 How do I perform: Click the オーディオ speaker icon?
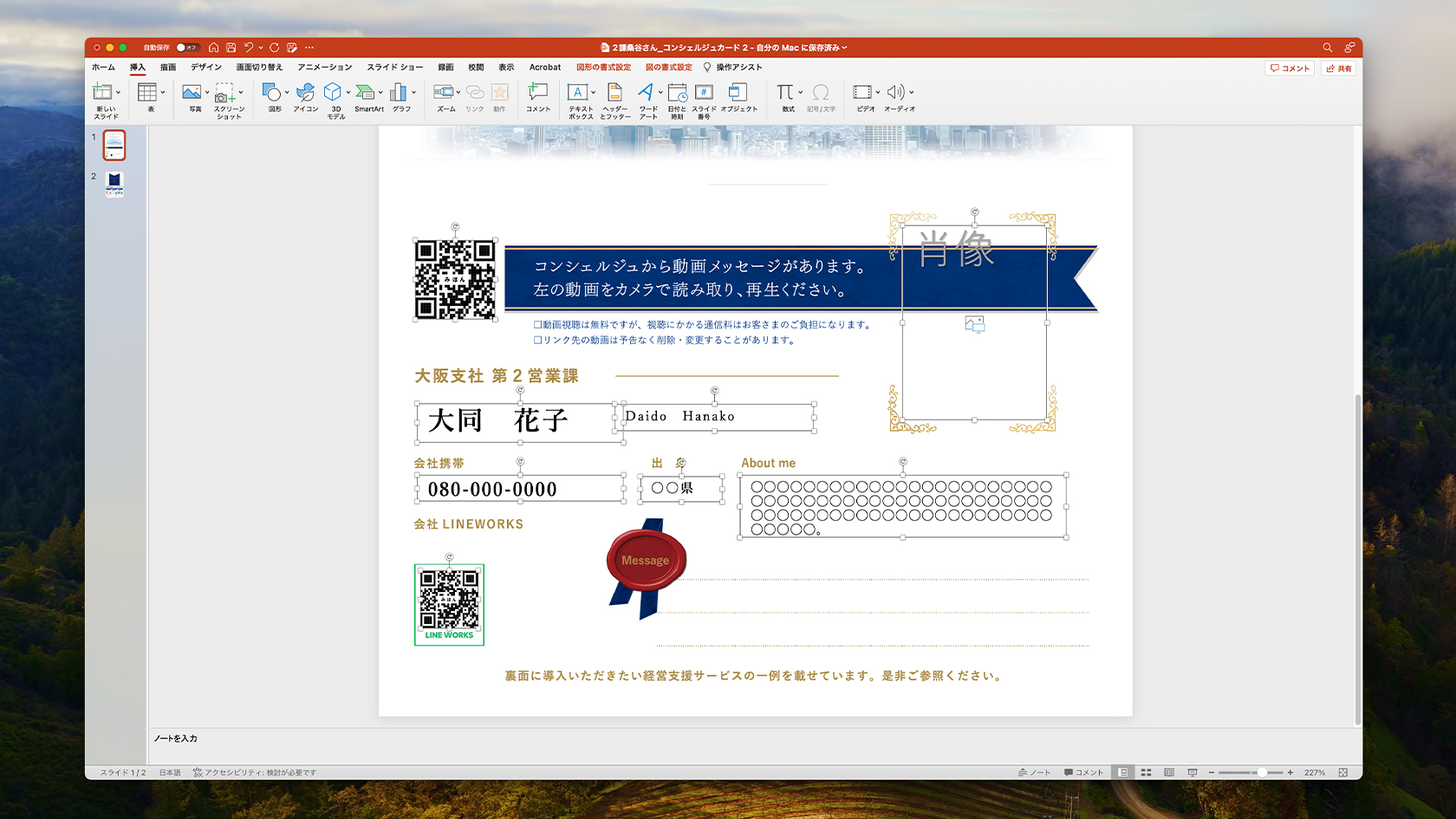click(x=896, y=92)
